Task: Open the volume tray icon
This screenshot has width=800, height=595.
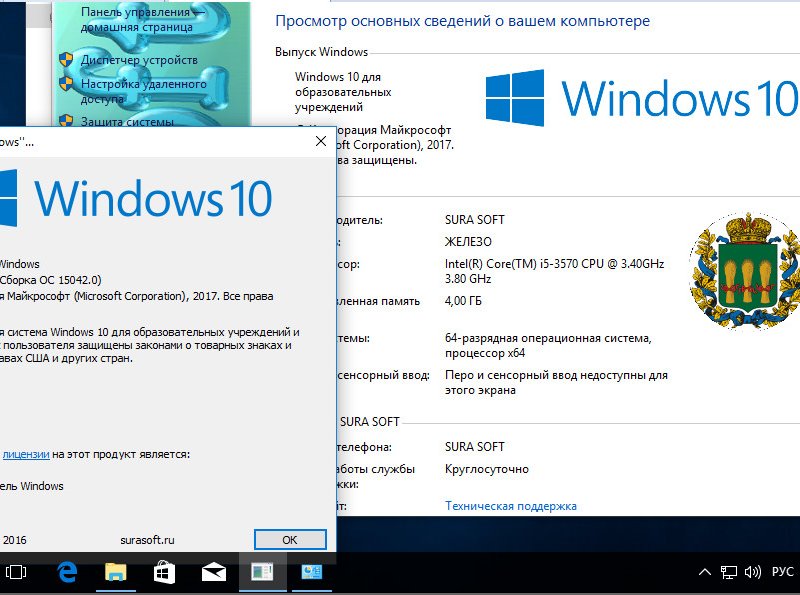Action: 753,572
